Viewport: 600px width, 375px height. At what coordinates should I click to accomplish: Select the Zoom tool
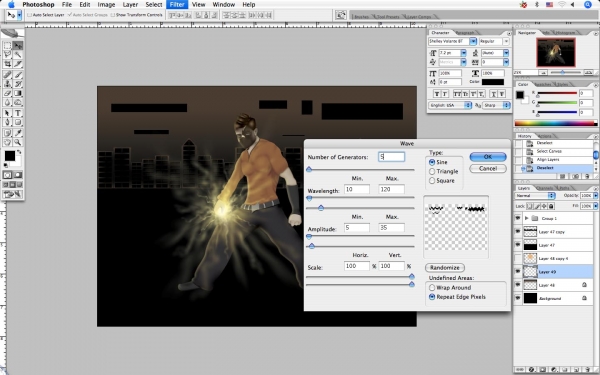[18, 142]
